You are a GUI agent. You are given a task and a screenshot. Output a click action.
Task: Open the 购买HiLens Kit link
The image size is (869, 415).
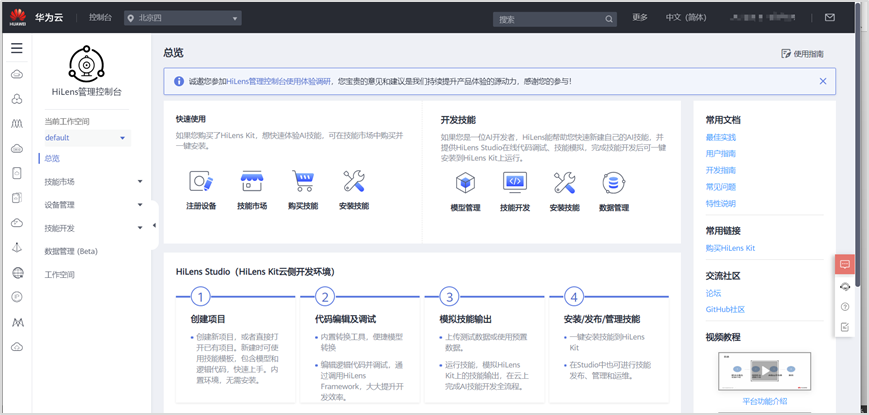tap(730, 248)
